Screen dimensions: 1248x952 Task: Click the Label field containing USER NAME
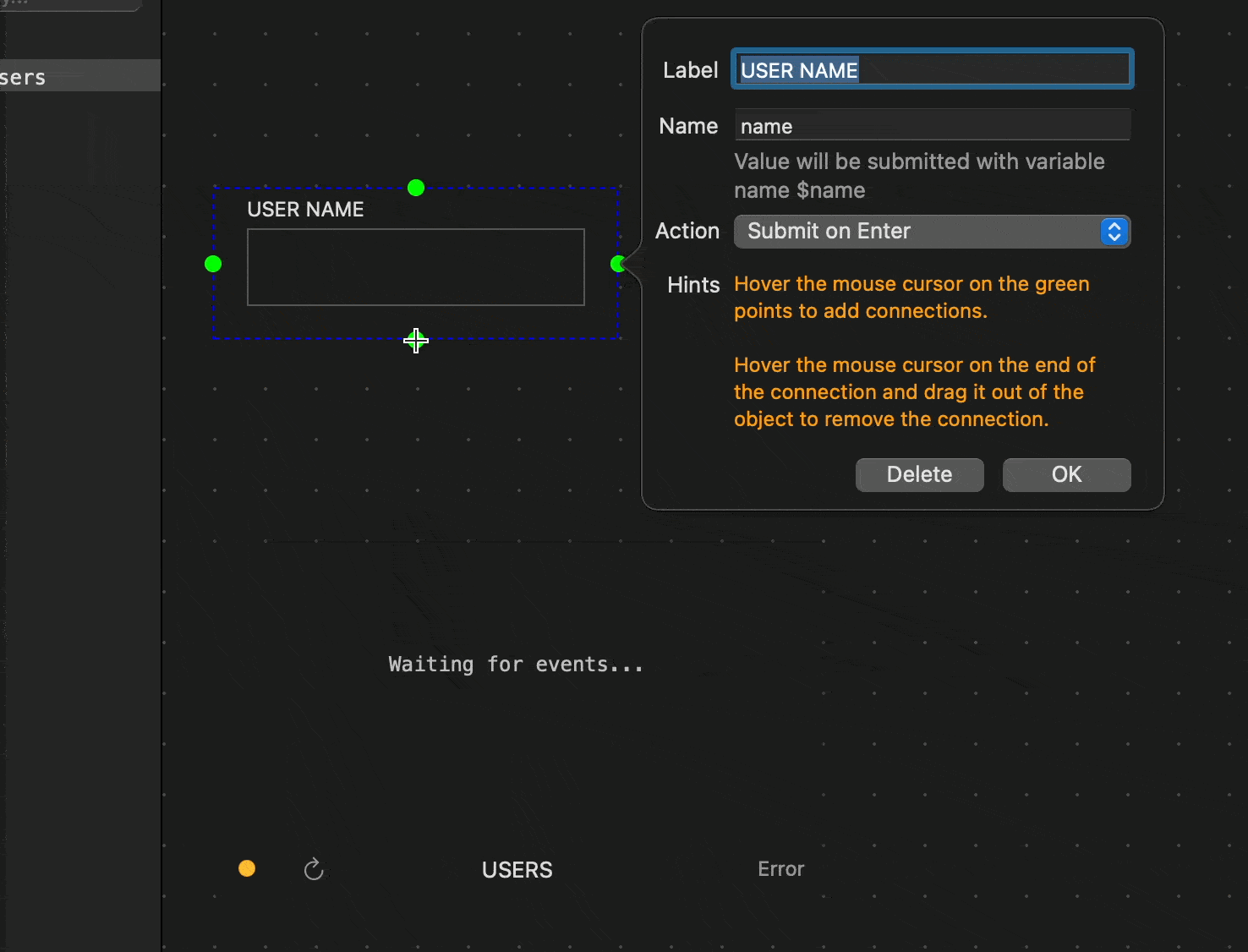click(x=932, y=69)
